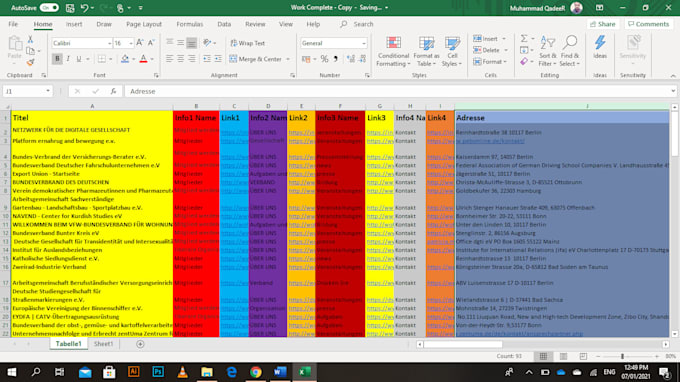The width and height of the screenshot is (680, 382).
Task: Open Format as Table gallery
Action: (426, 52)
